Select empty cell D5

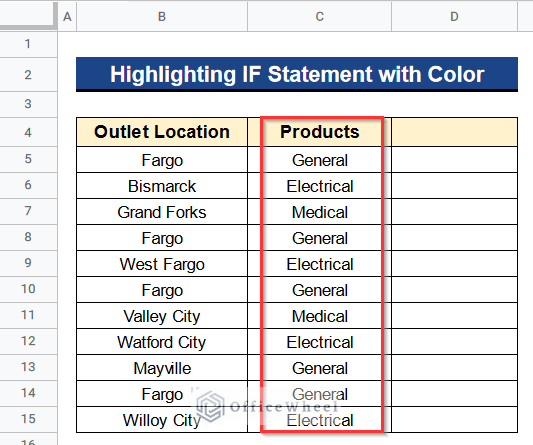(454, 160)
